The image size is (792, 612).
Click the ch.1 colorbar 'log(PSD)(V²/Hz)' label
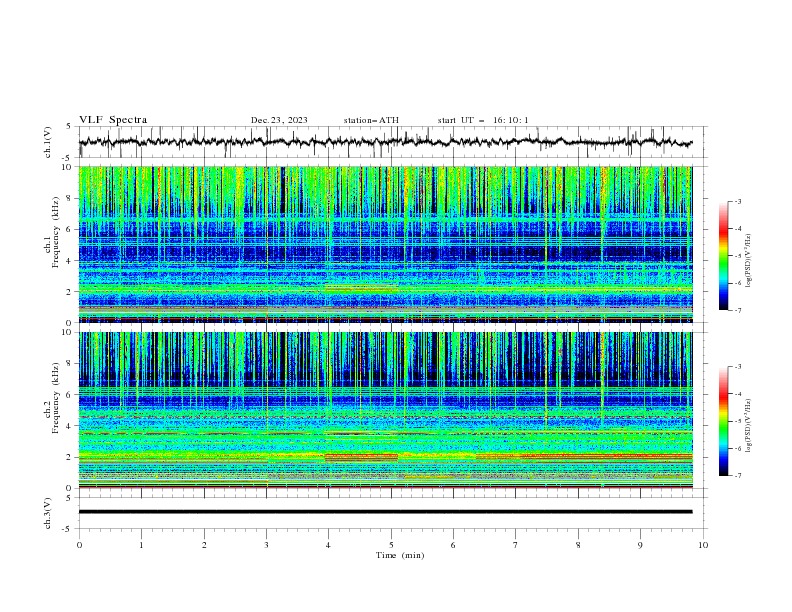pos(749,261)
